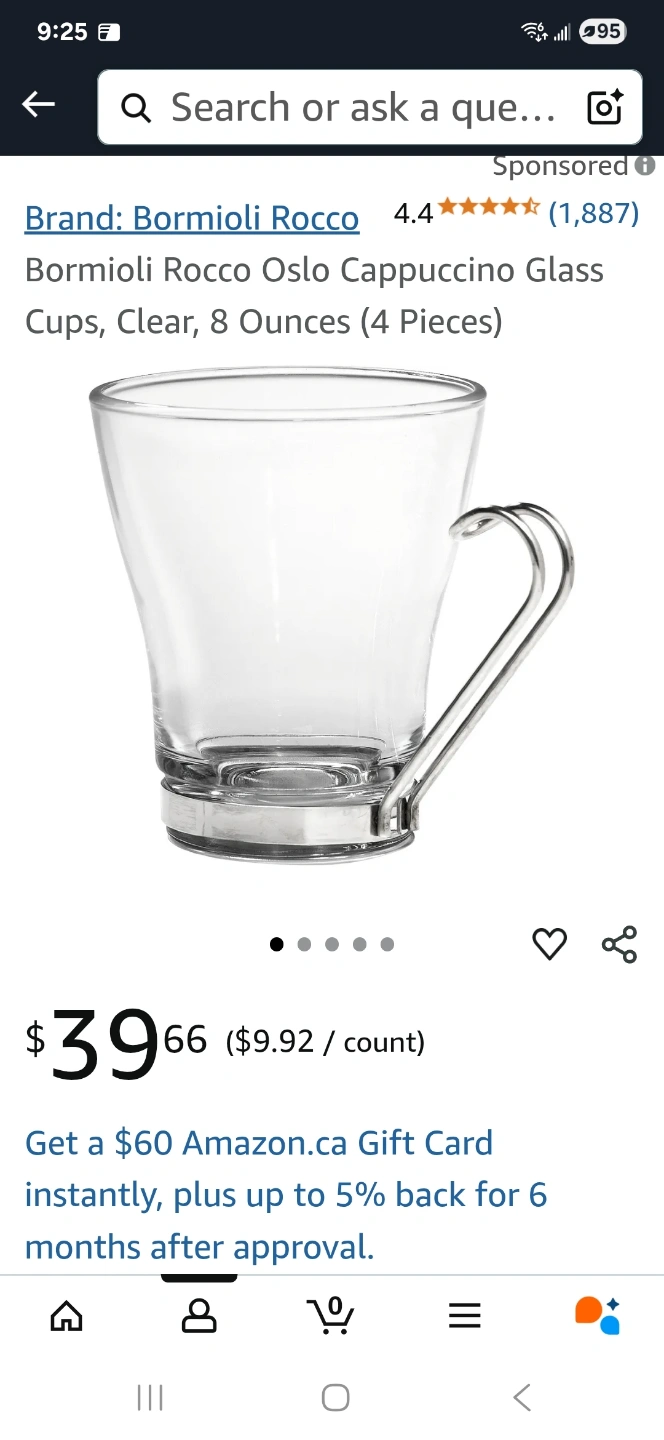Select the third image carousel dot
664x1440 pixels.
[x=332, y=944]
